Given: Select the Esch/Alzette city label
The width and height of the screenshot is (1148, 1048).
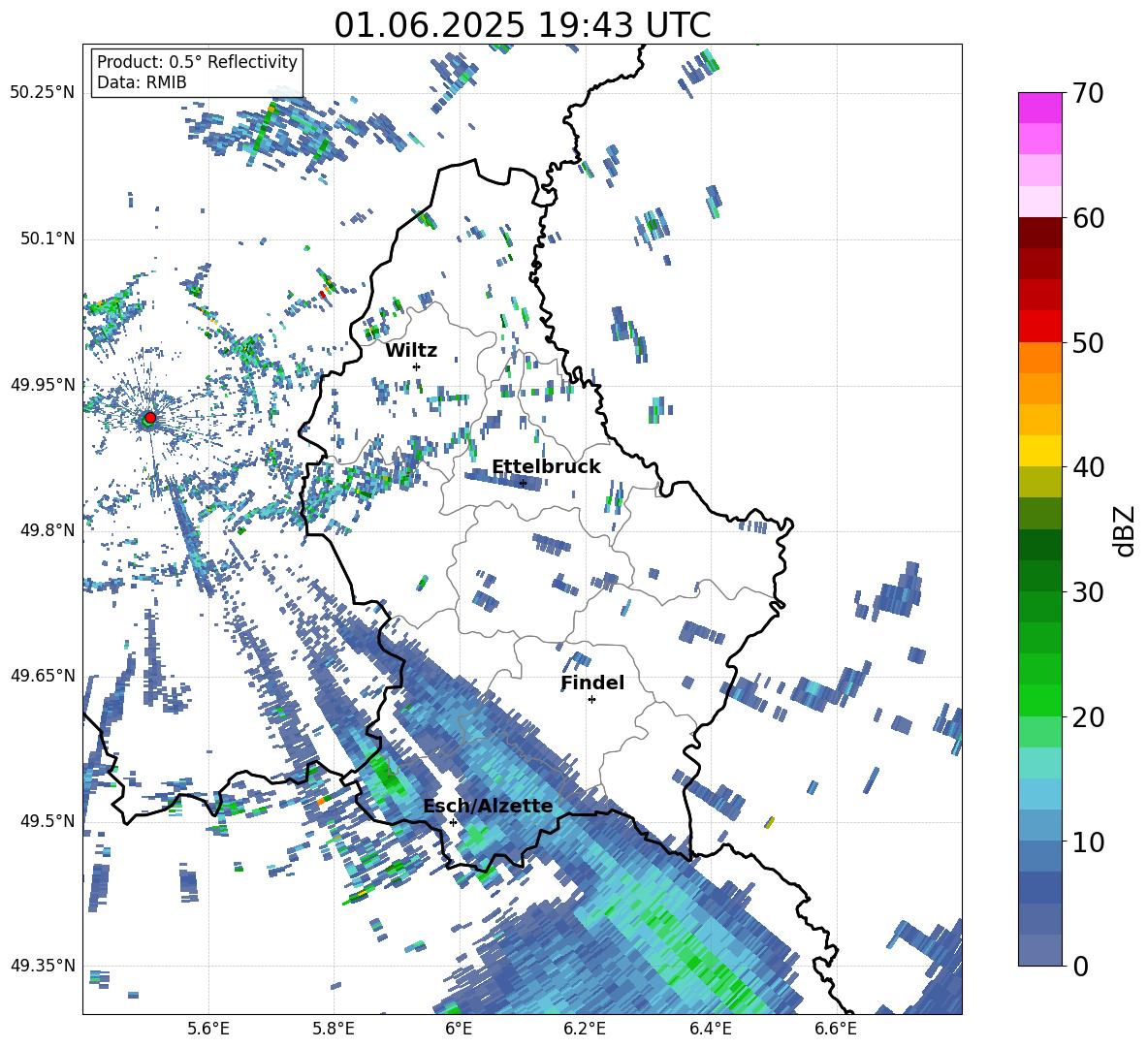Looking at the screenshot, I should (488, 807).
